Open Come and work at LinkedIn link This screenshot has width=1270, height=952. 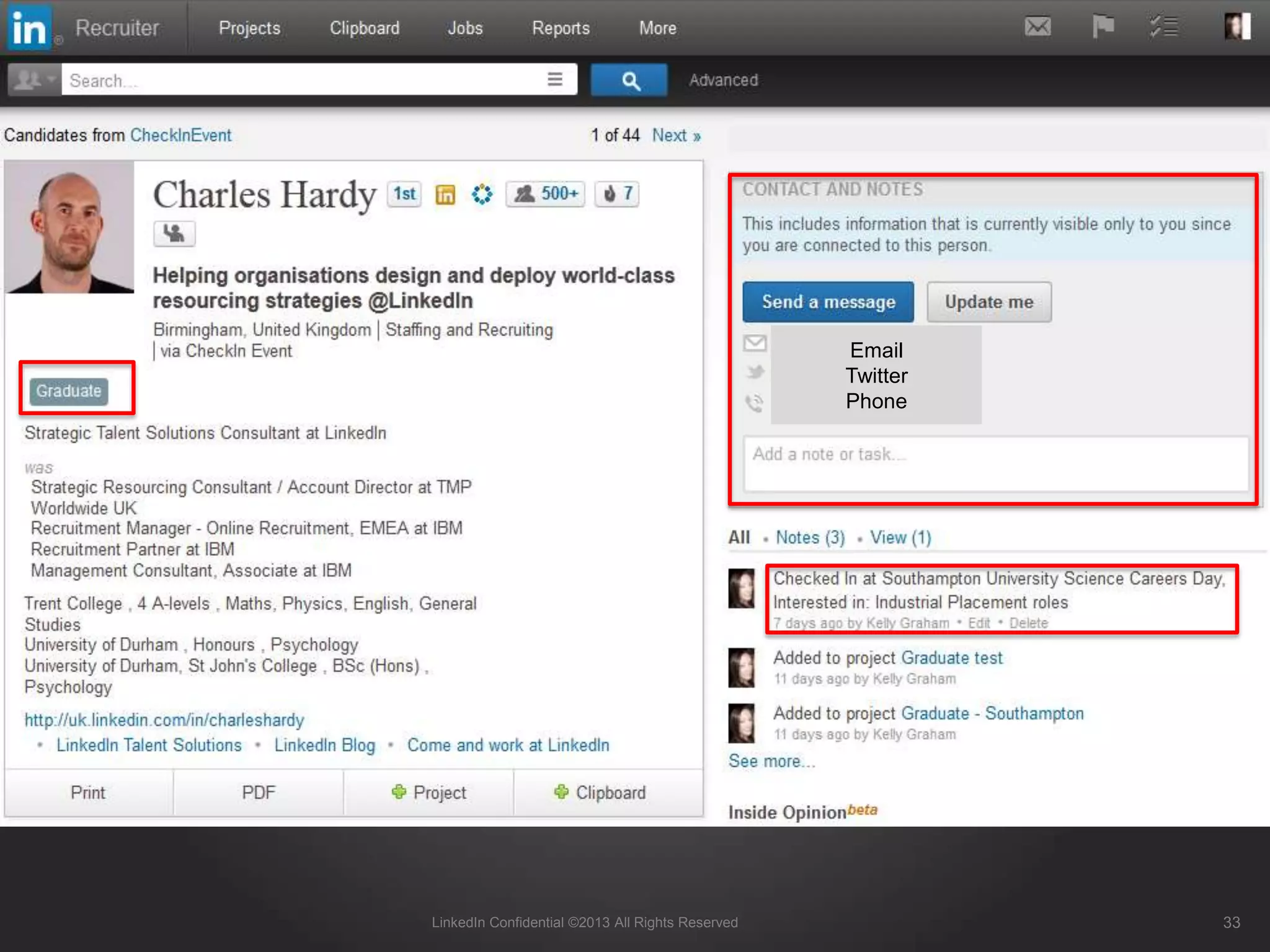508,745
